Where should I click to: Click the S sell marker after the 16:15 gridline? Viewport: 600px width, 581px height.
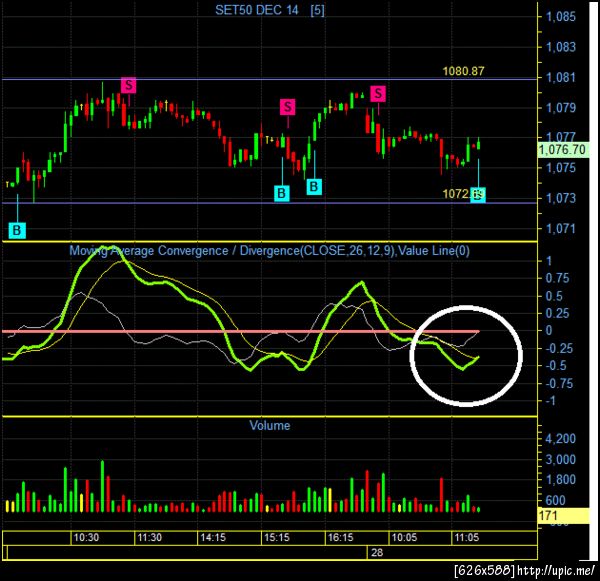click(x=378, y=93)
